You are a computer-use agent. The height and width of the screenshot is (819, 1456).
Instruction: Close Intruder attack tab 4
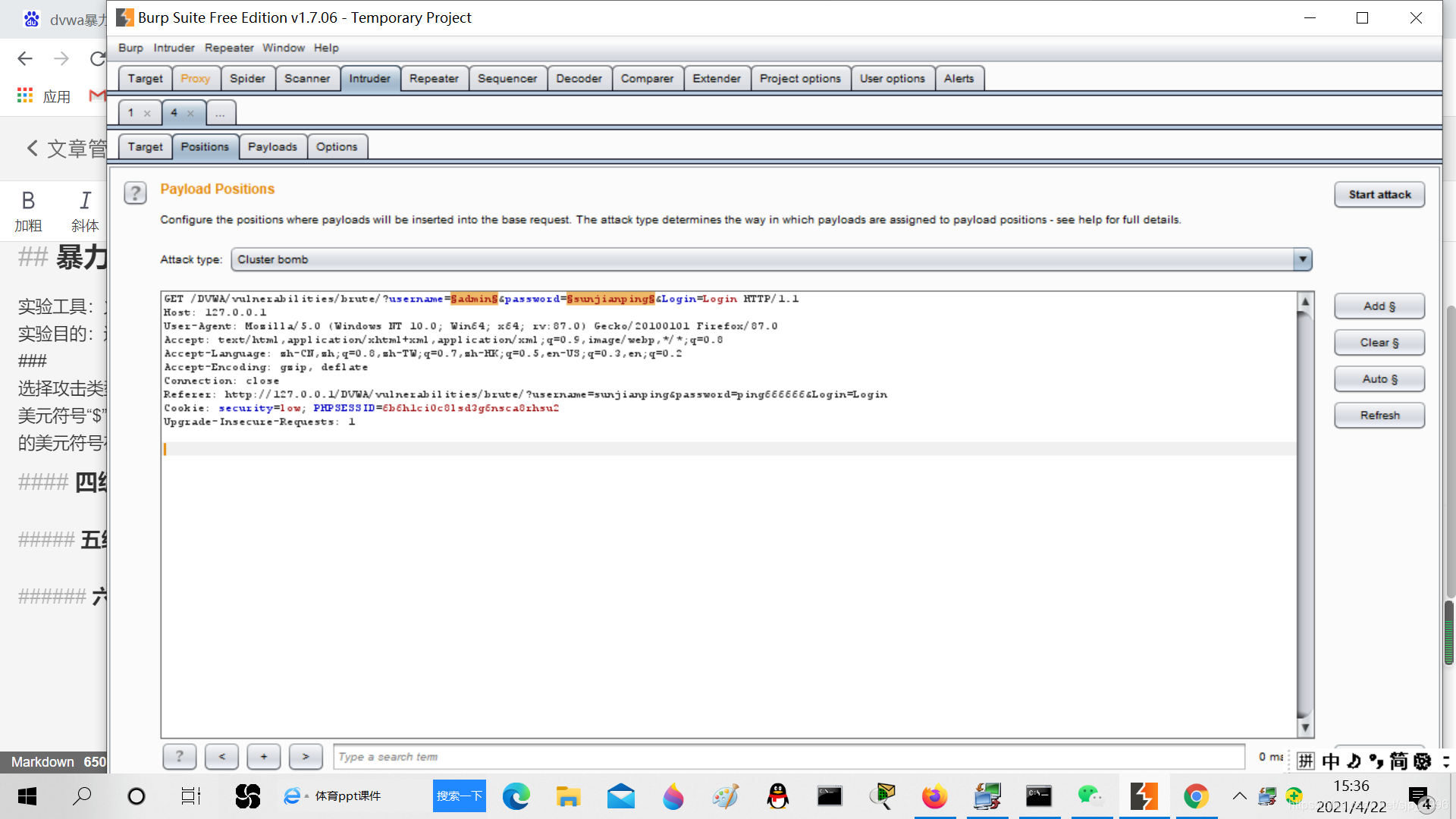tap(190, 114)
